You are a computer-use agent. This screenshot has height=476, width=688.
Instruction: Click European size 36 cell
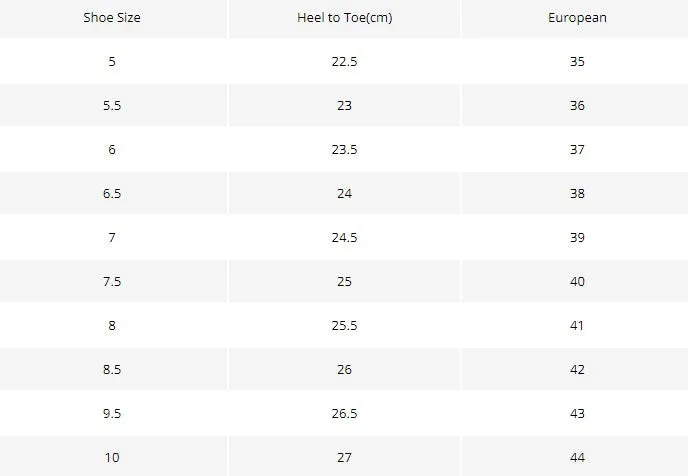[x=577, y=105]
